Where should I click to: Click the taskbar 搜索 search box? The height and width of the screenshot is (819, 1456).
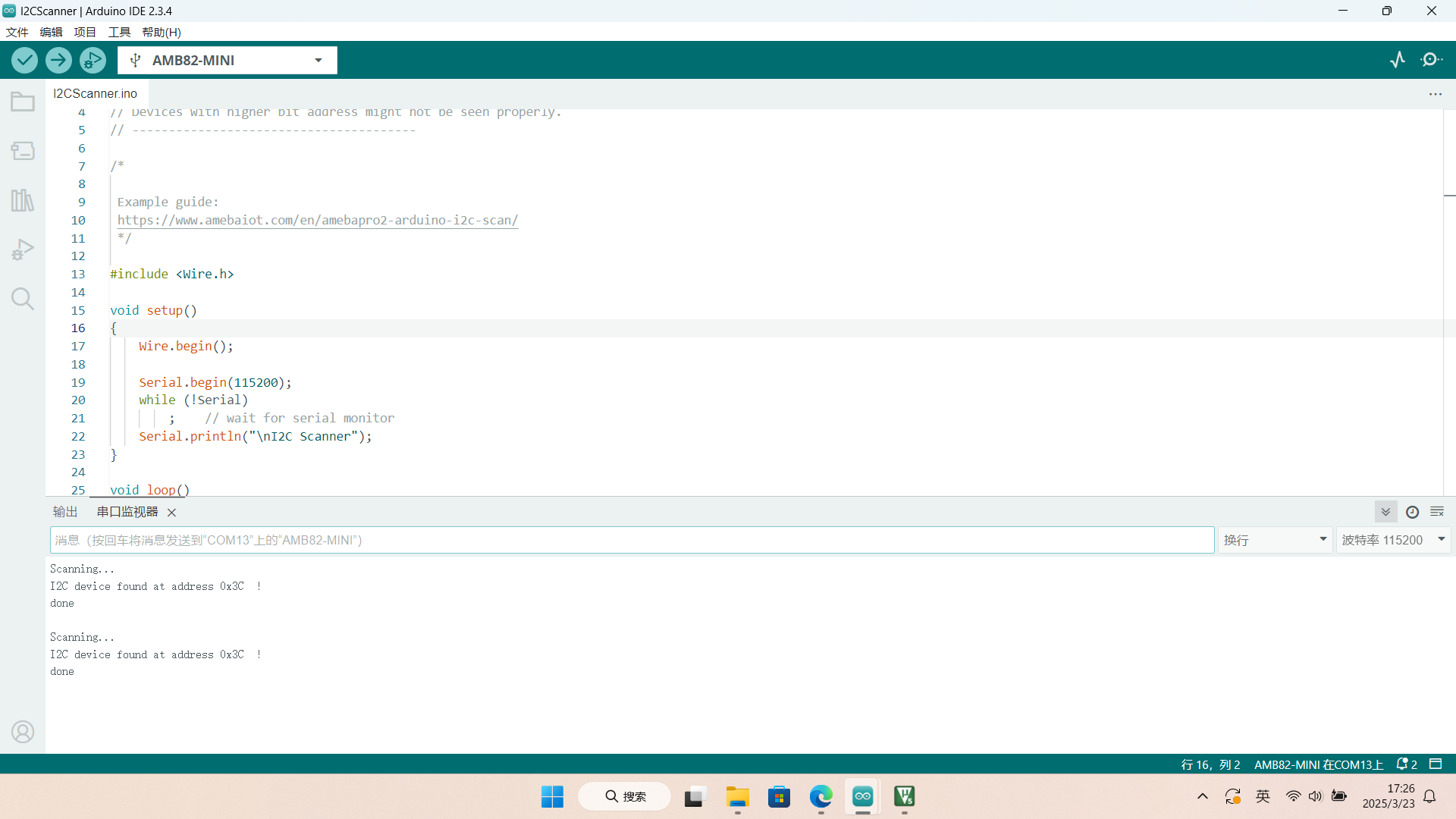point(625,796)
